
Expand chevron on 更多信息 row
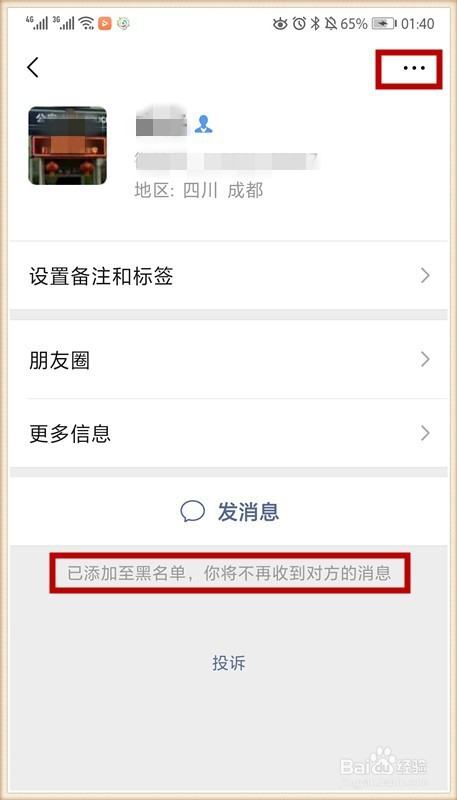425,434
